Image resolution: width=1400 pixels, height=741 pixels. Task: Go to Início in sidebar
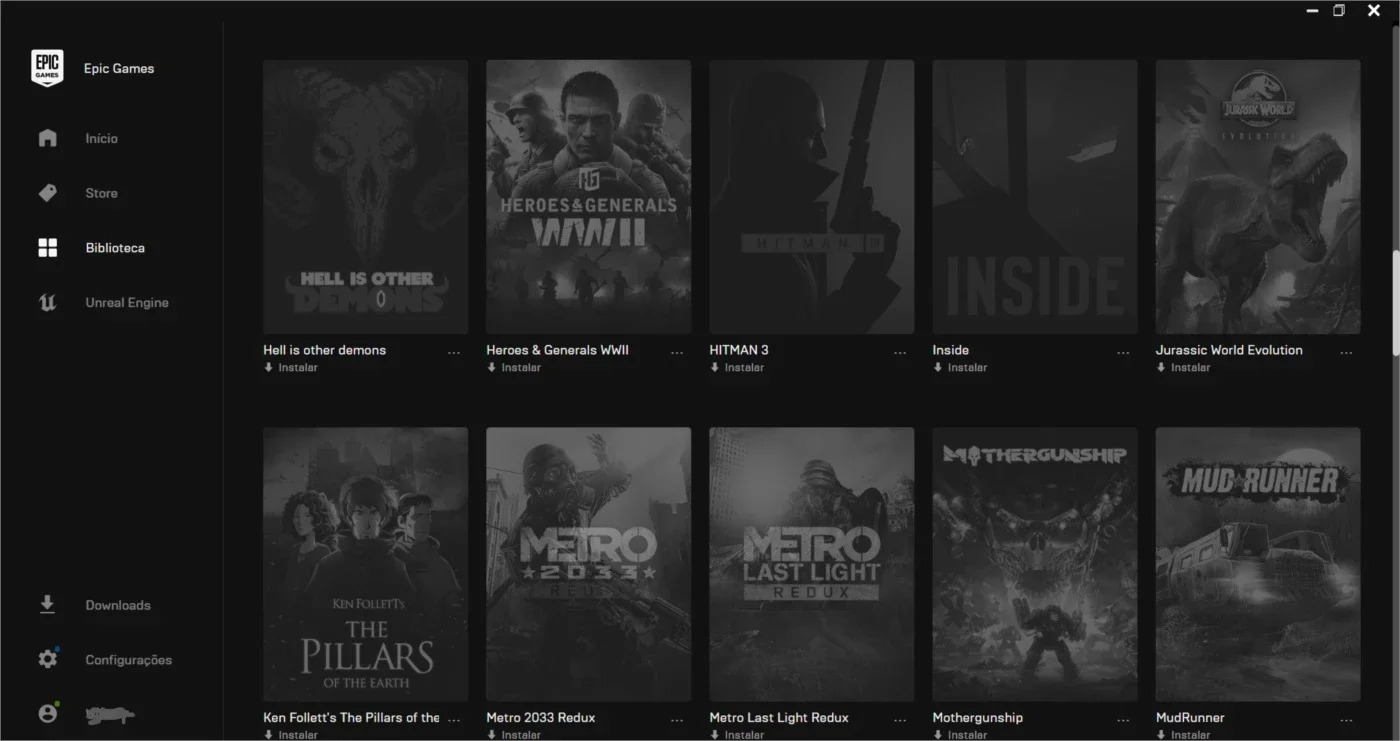(x=101, y=139)
